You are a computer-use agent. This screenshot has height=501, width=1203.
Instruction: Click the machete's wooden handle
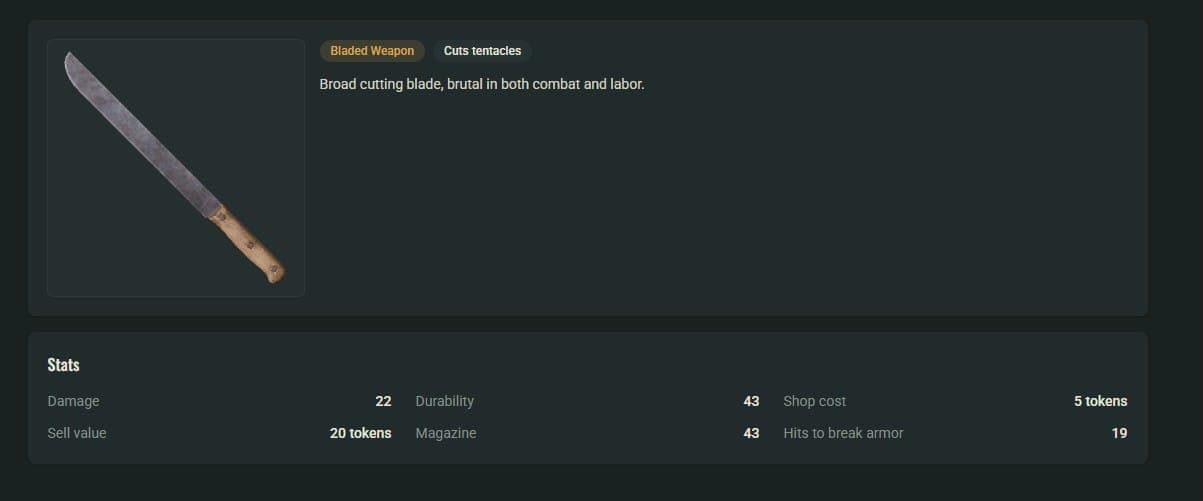(x=247, y=243)
